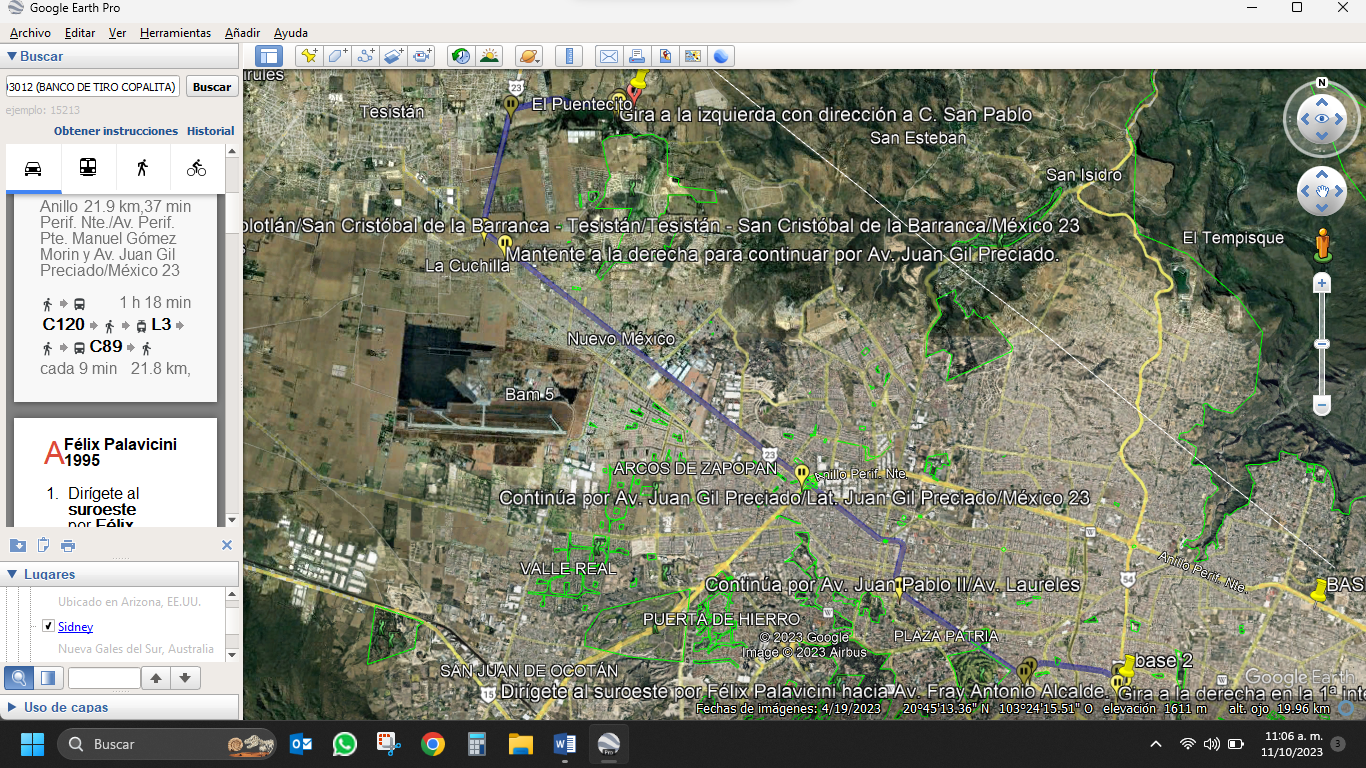
Task: Print the search results printer icon
Action: [68, 545]
